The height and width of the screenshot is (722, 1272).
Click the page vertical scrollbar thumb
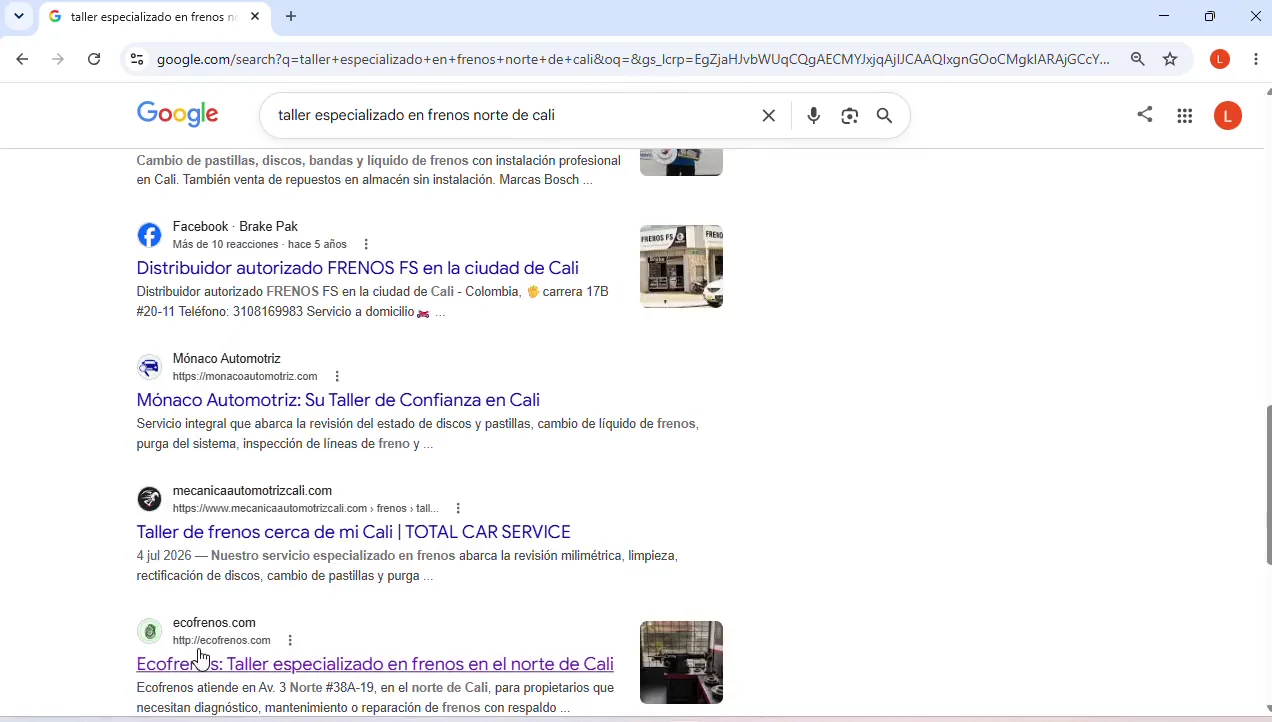pyautogui.click(x=1268, y=485)
